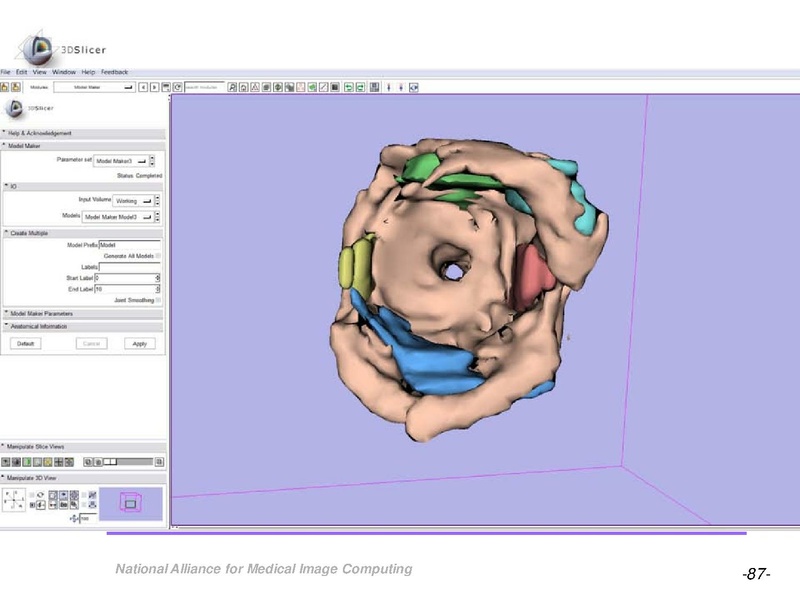Open the File menu
Screen dimensions: 800x600
click(x=5, y=72)
